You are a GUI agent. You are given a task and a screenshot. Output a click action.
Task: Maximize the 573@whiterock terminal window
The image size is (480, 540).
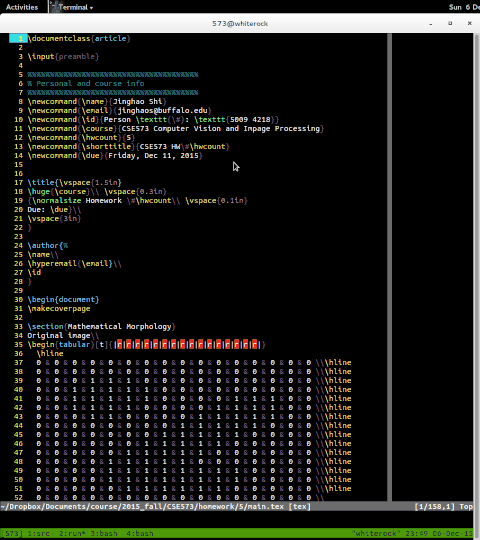pos(450,23)
